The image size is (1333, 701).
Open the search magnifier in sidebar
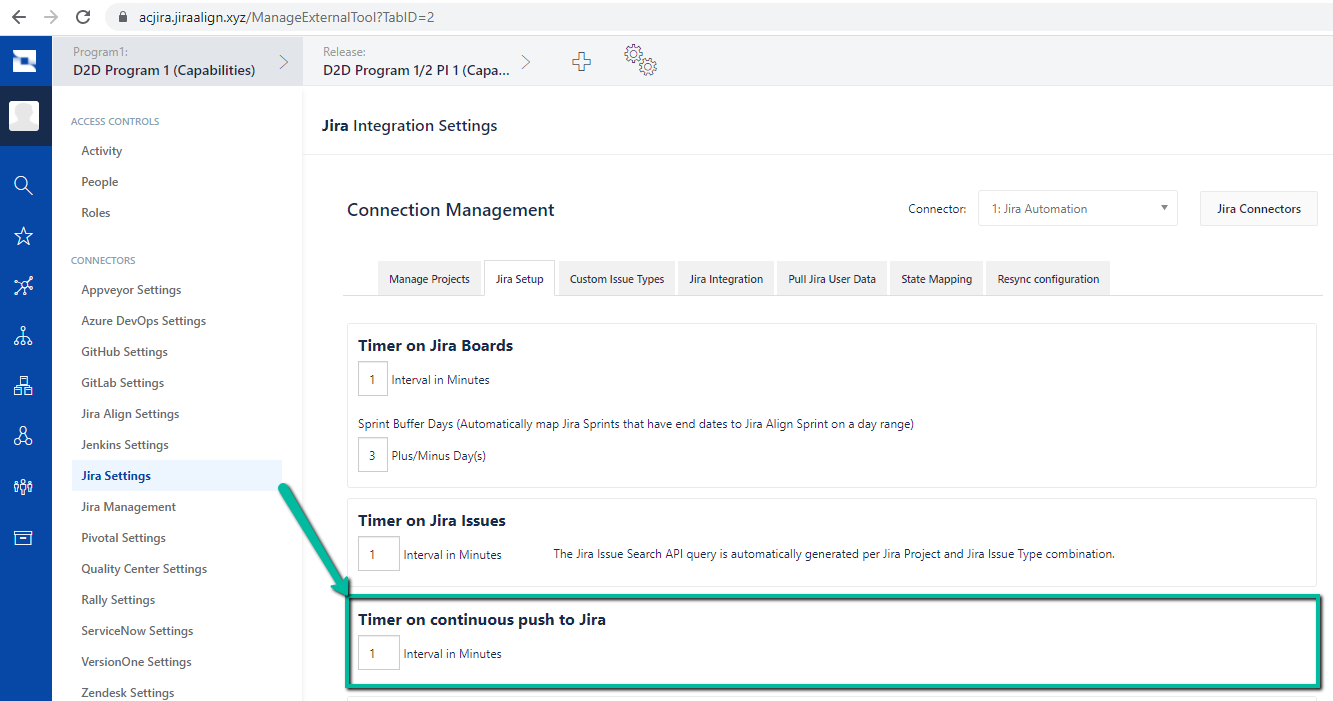[23, 185]
